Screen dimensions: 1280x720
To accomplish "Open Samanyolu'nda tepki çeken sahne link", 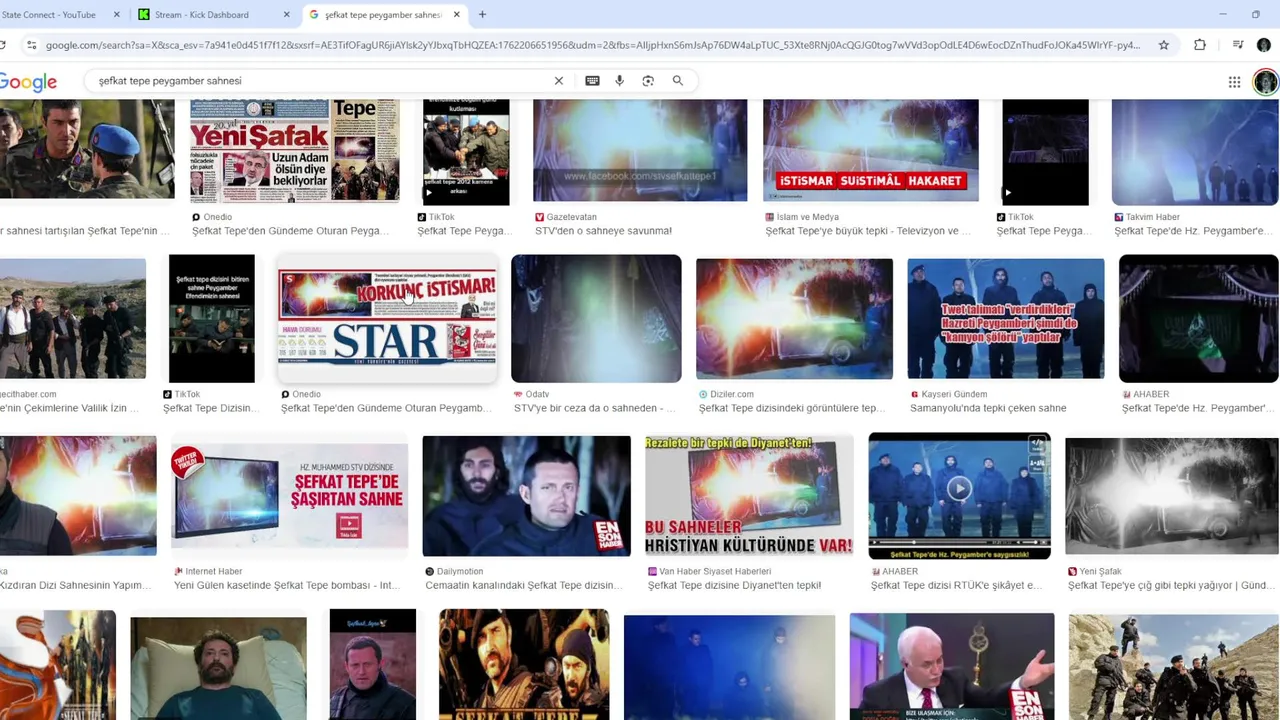I will point(988,408).
